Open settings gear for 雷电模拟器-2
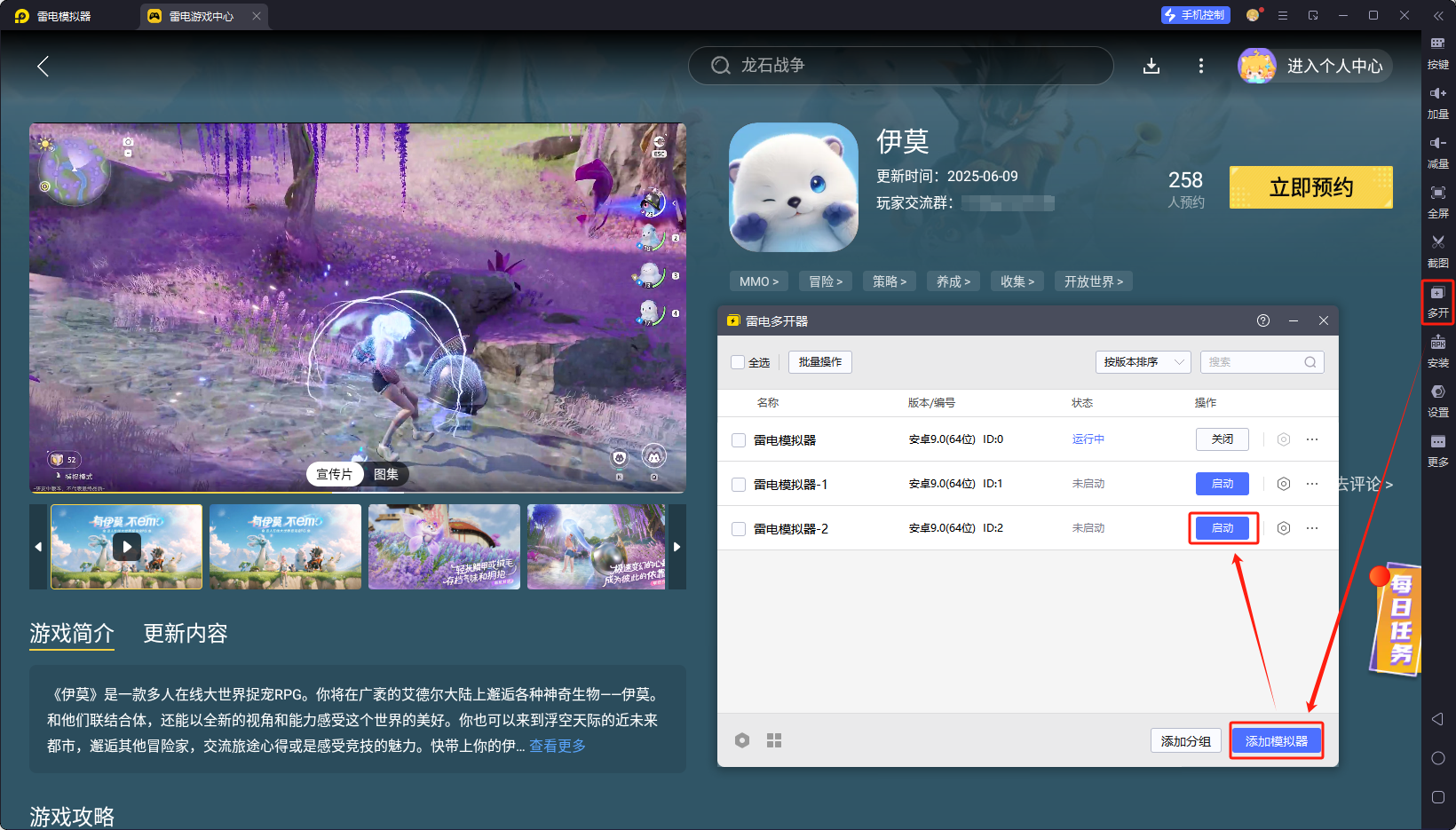 (x=1284, y=528)
